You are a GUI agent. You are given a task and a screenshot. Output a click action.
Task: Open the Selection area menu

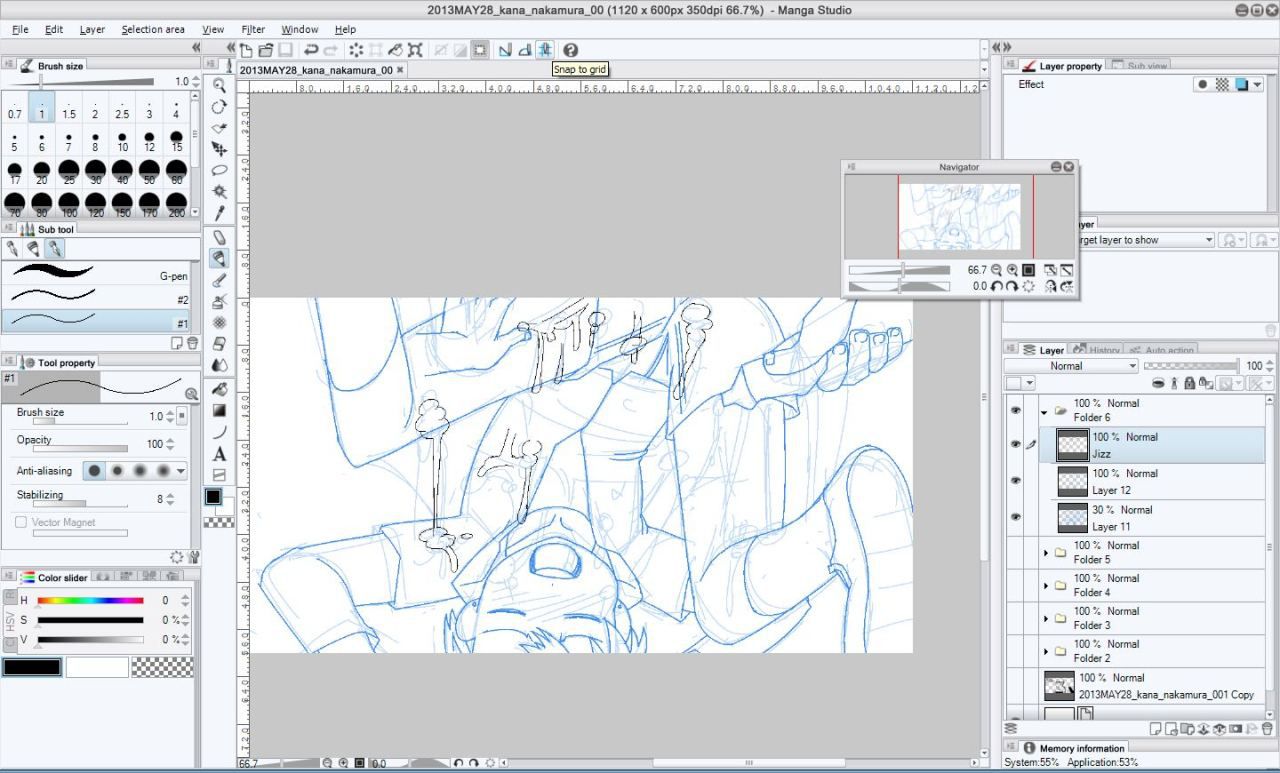pyautogui.click(x=153, y=29)
